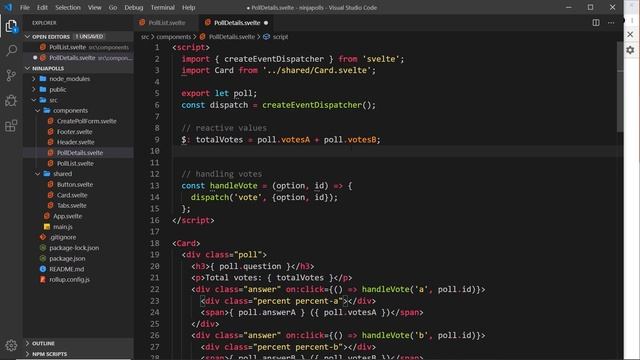The height and width of the screenshot is (360, 640).
Task: Open CreatePollForm.svelte in the file tree
Action: pos(87,121)
